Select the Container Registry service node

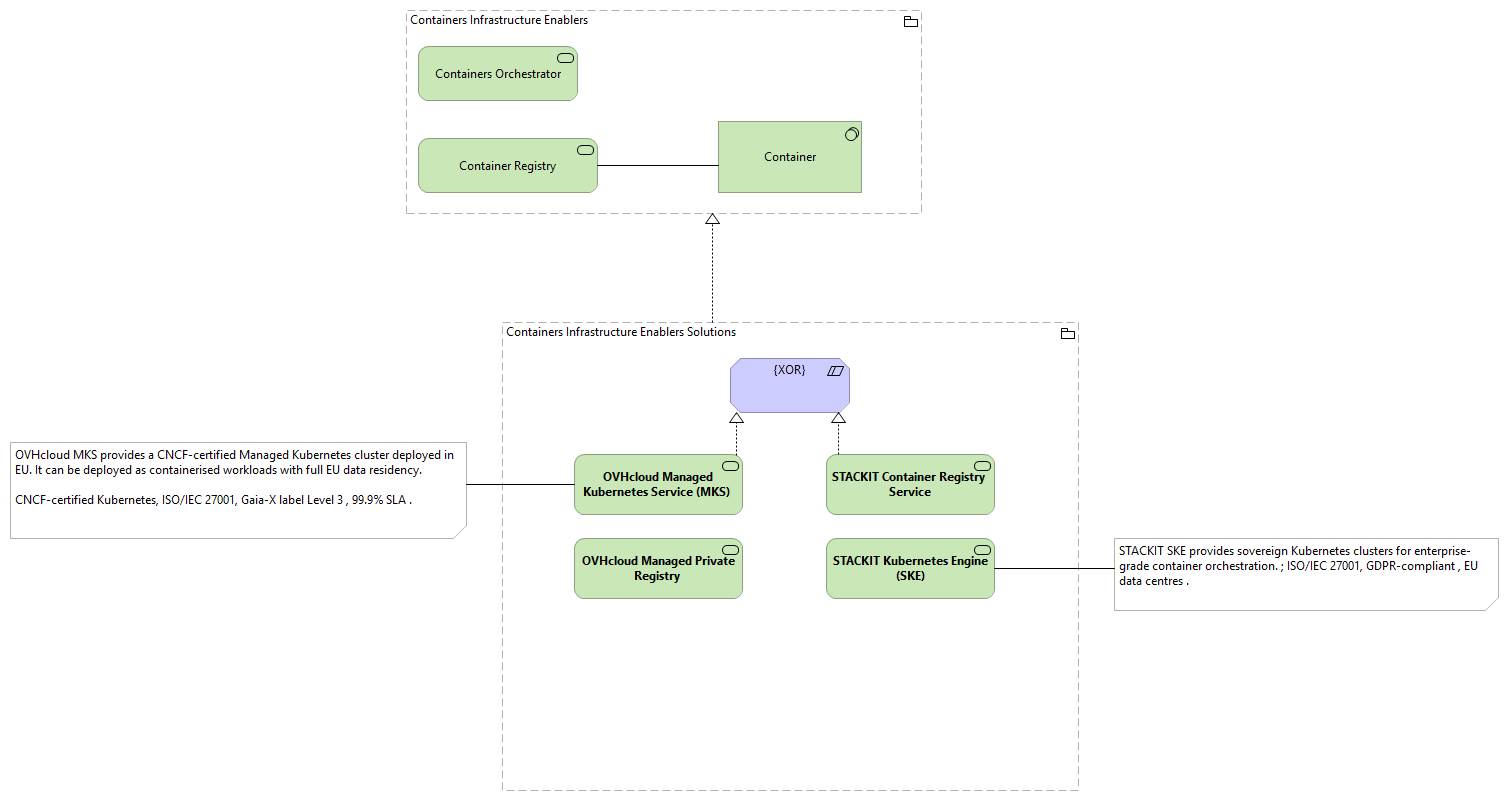(507, 165)
